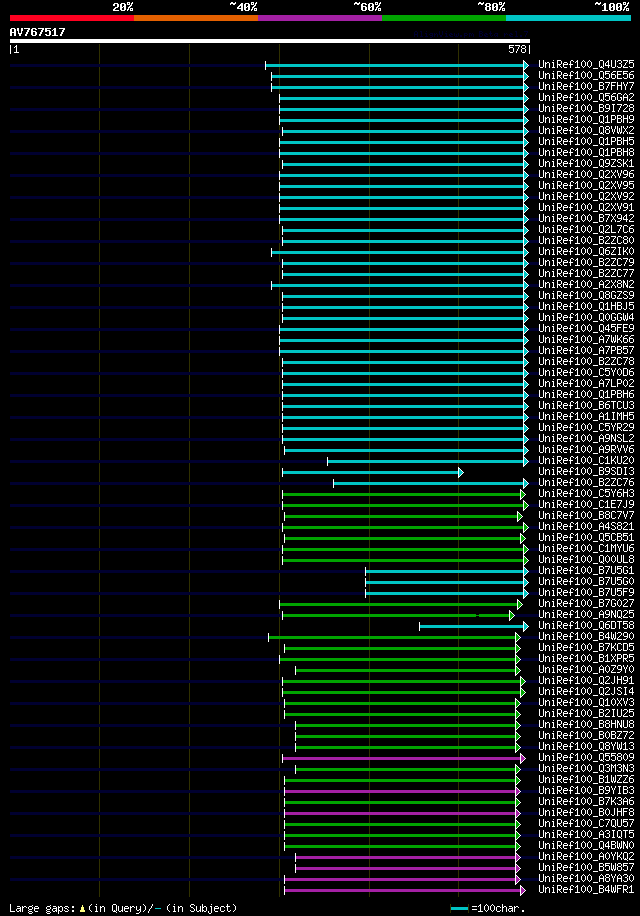The width and height of the screenshot is (640, 916).
Task: Select the UniRef100_A7LP02 entry
Action: 586,384
